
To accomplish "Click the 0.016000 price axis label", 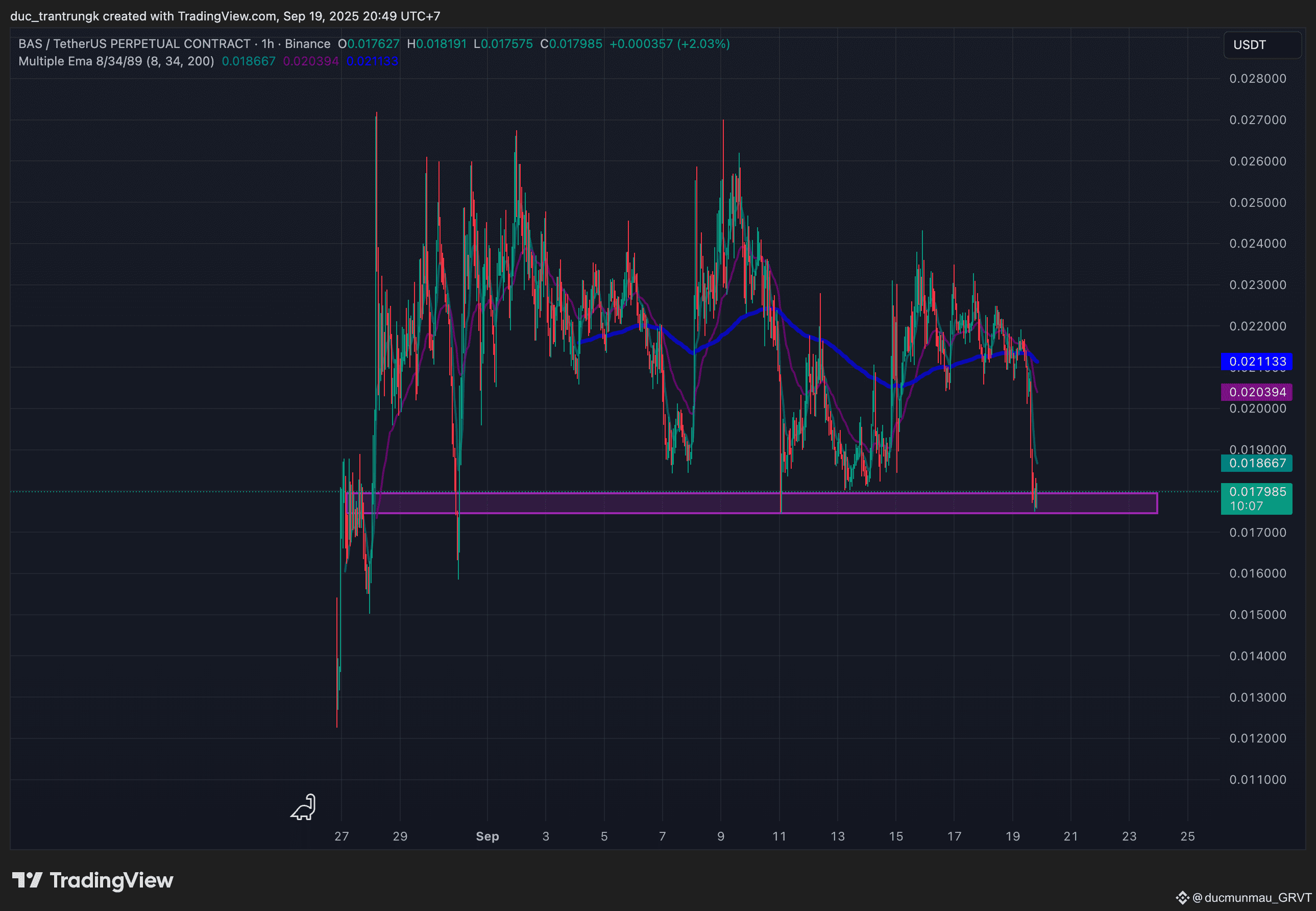I will [x=1258, y=573].
